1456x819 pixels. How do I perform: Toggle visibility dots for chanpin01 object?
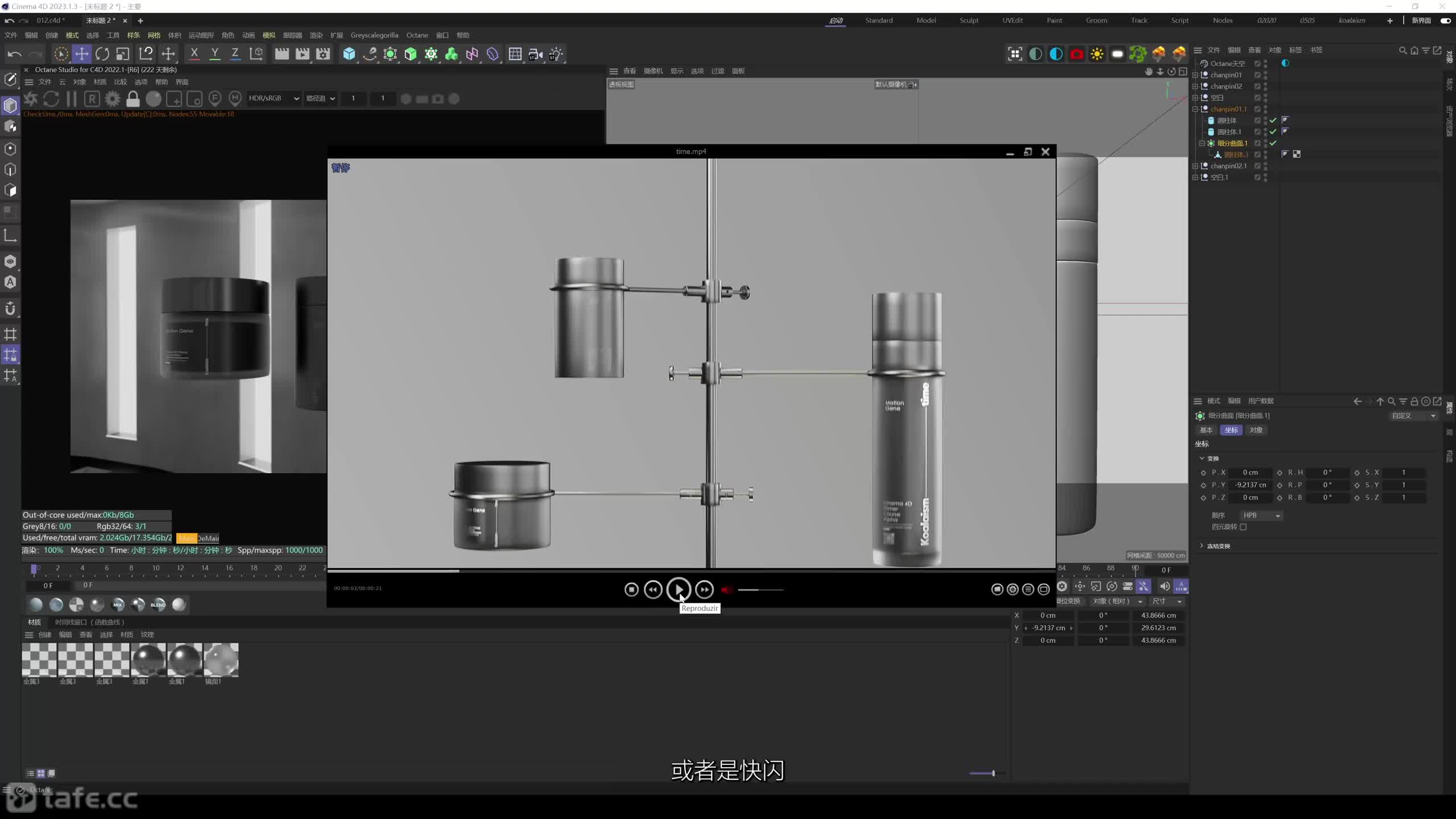(1265, 75)
